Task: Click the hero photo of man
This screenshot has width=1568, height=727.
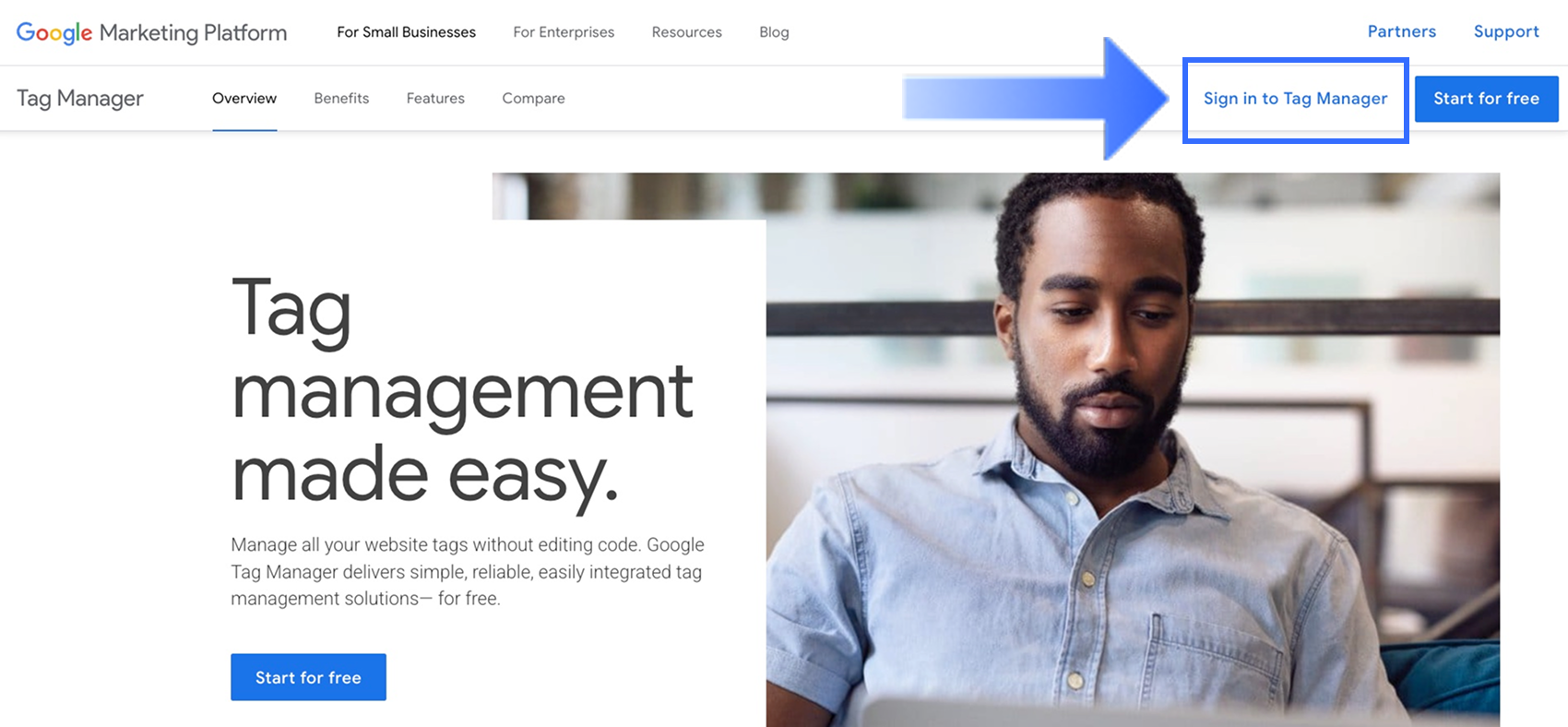Action: tap(1133, 450)
